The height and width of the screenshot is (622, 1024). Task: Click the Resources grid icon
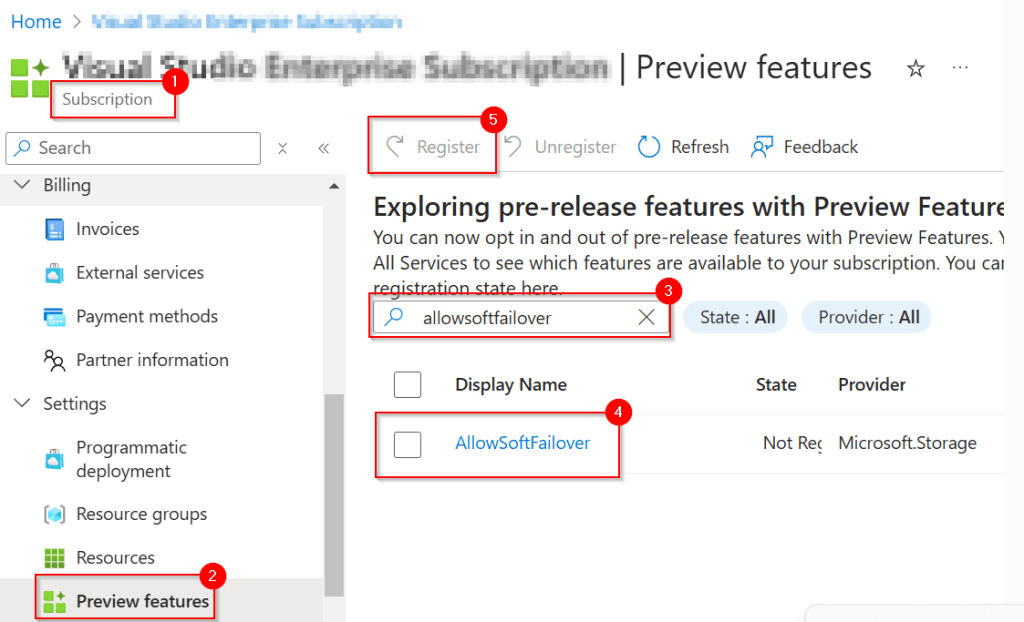[55, 558]
